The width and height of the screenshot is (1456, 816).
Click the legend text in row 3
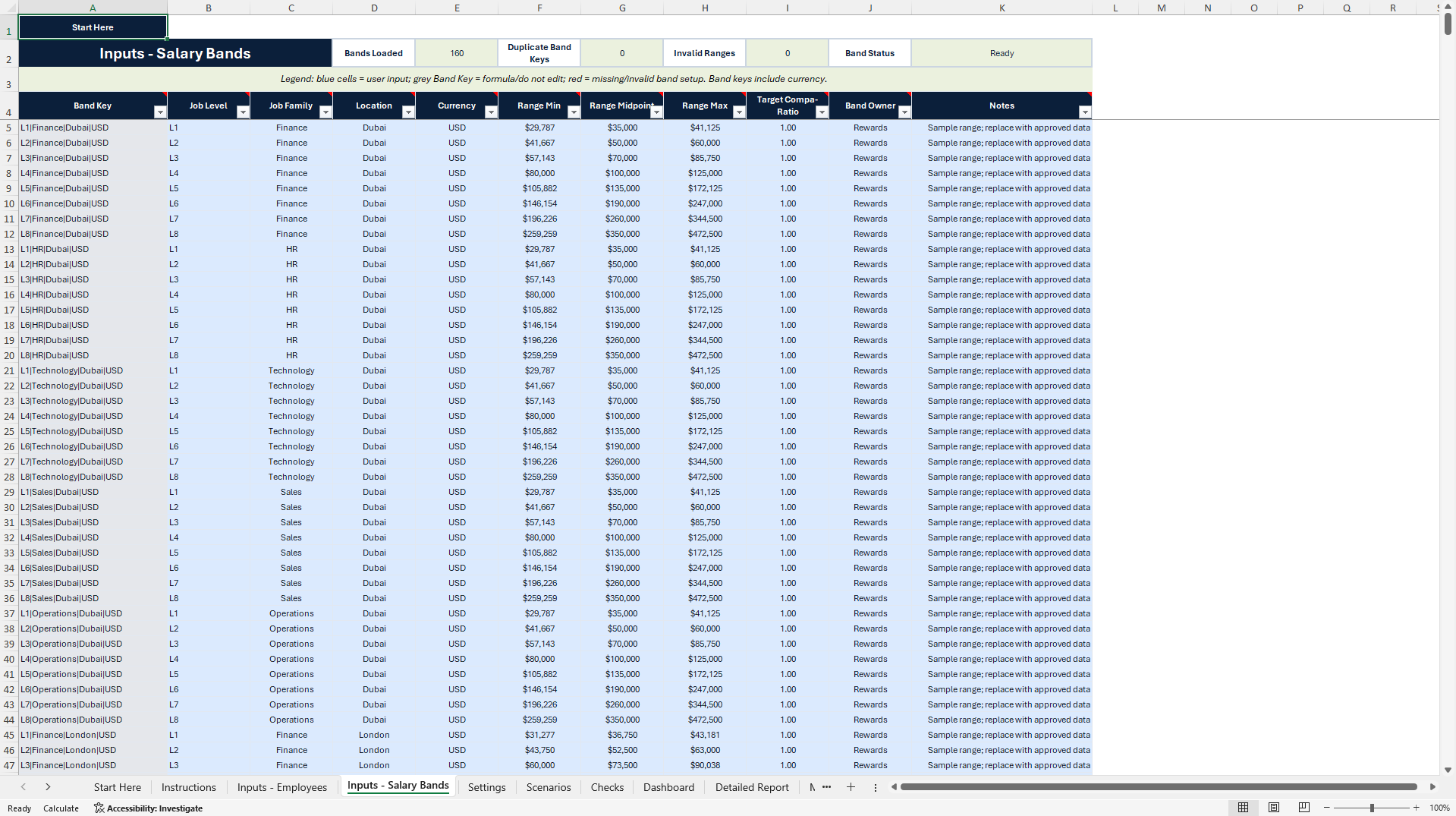tap(554, 79)
